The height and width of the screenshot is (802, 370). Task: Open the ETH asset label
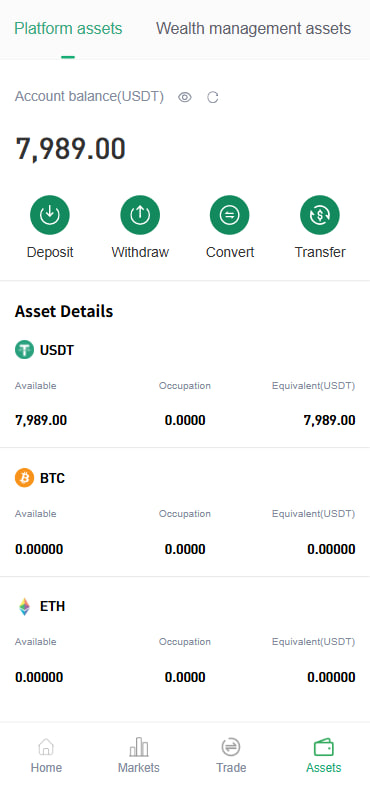coord(52,607)
